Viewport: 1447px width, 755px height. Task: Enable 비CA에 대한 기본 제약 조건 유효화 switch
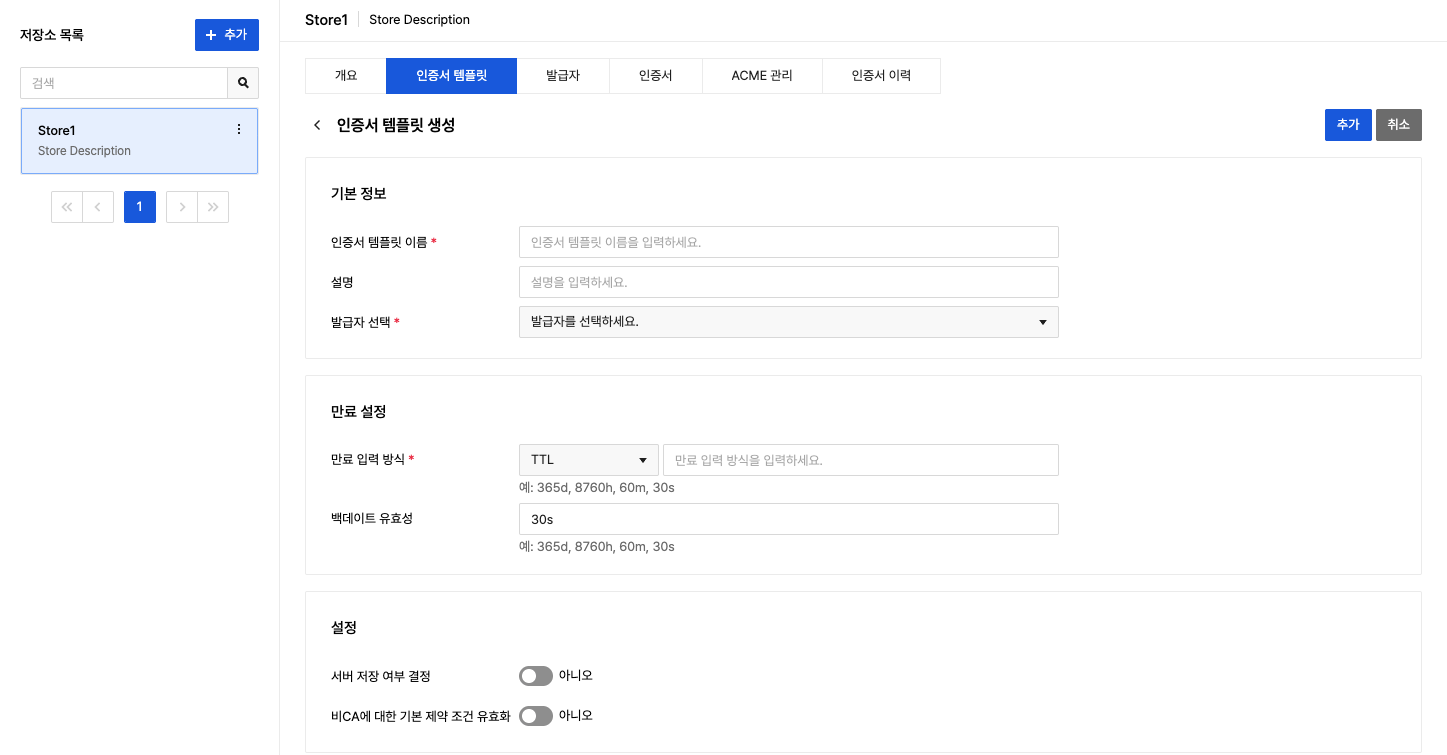coord(535,716)
